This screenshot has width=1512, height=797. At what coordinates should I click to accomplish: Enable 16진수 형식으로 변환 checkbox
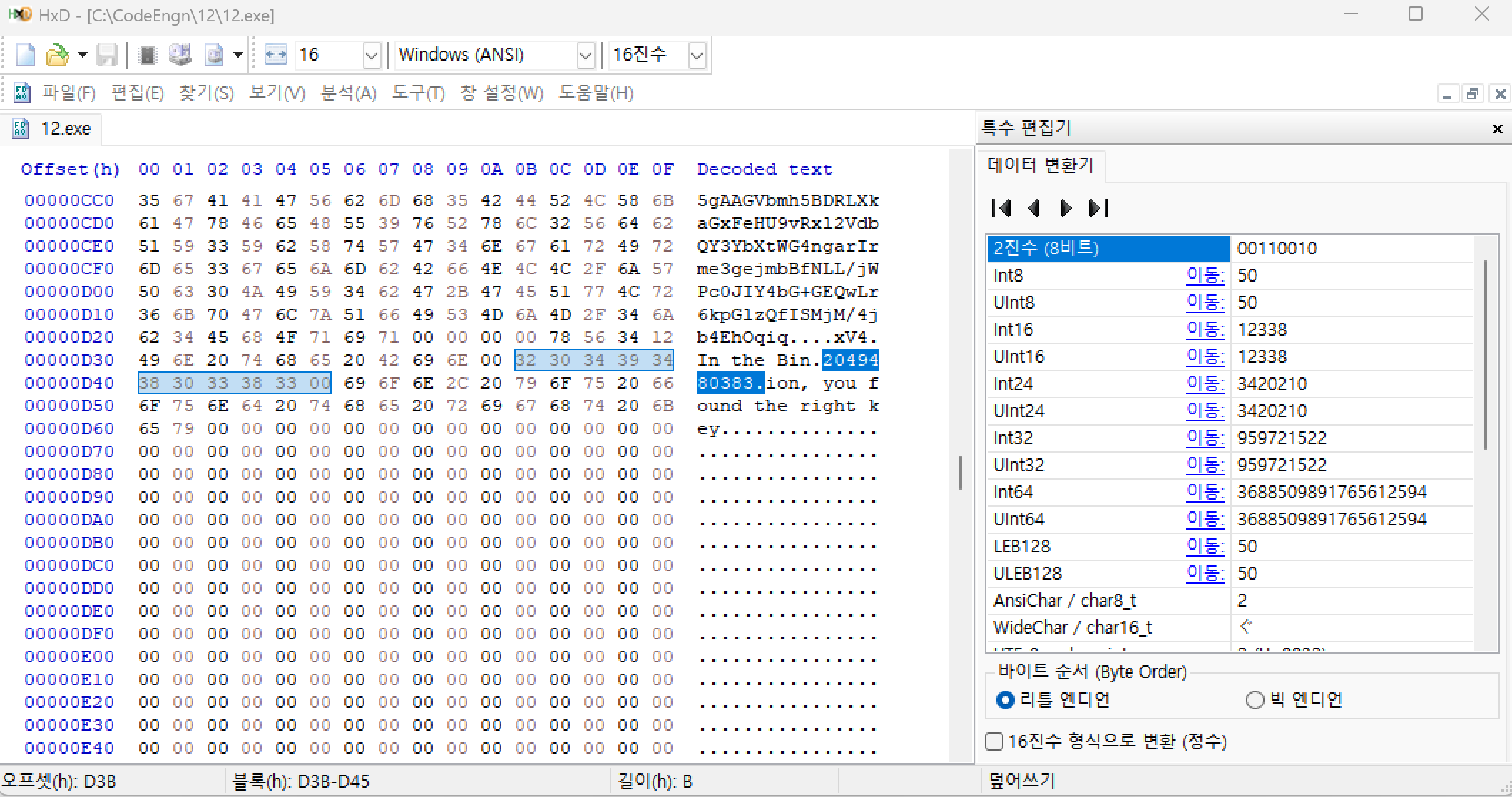pyautogui.click(x=994, y=741)
